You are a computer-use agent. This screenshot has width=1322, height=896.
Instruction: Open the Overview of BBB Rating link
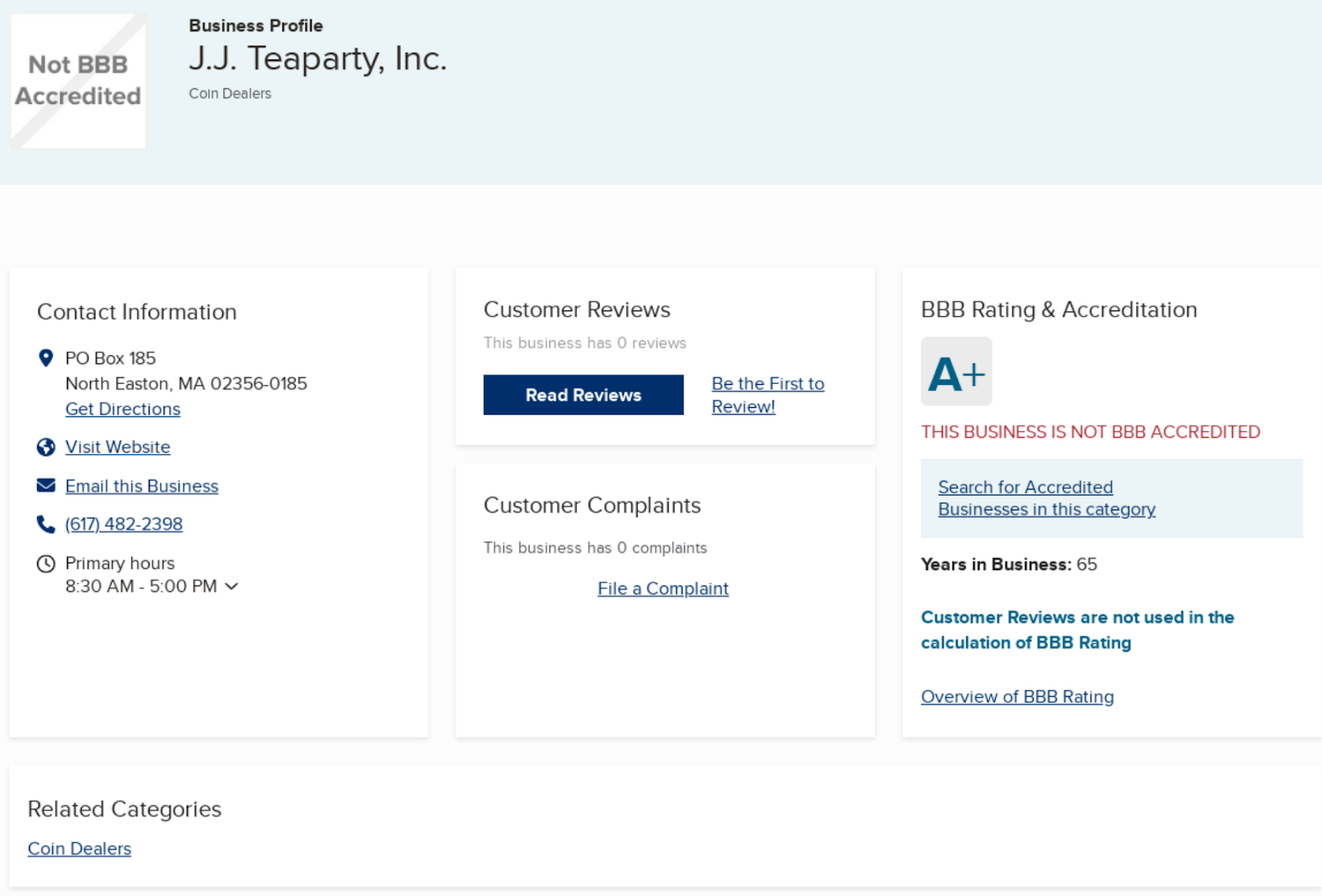click(x=1018, y=697)
